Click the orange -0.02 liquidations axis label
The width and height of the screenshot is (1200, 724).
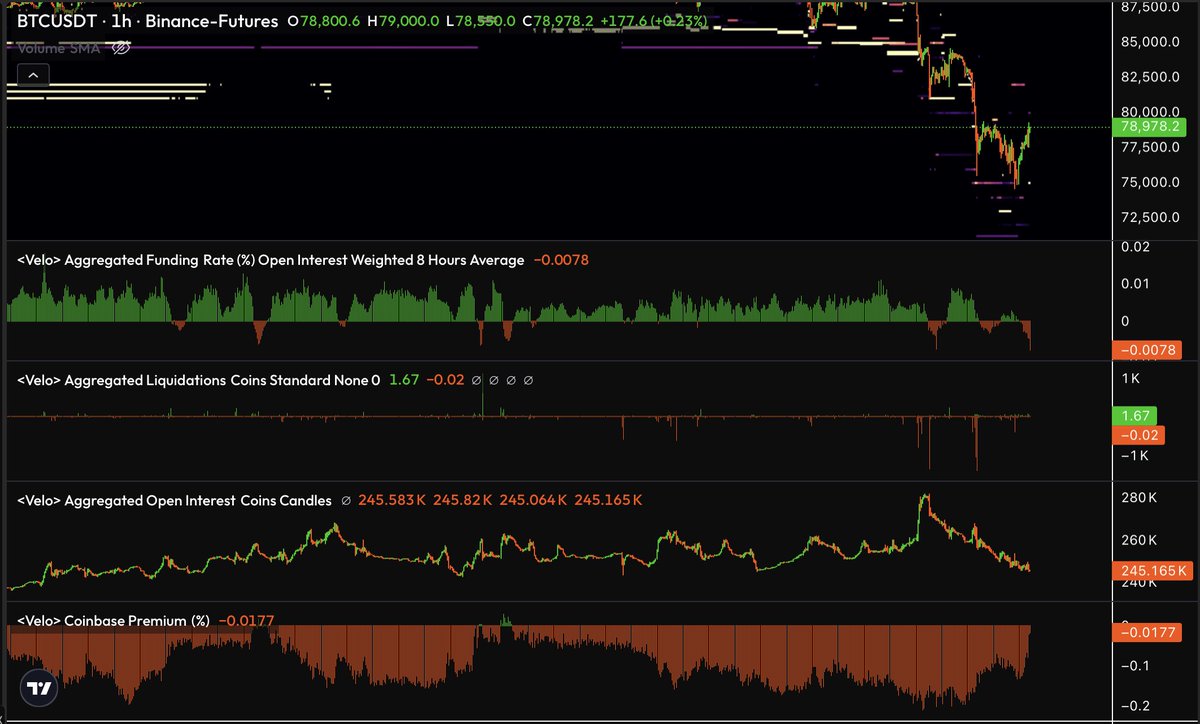1138,435
